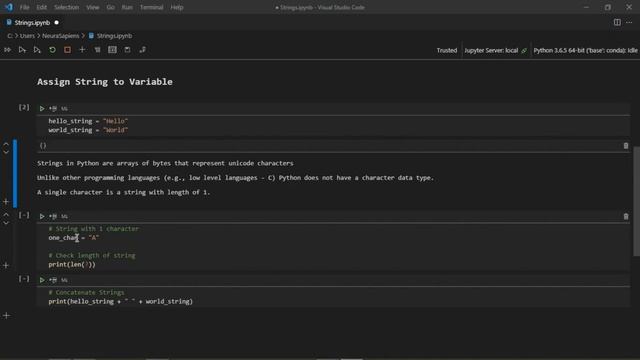Run cell and below in notebook toolbar
The width and height of the screenshot is (640, 360).
point(37,50)
